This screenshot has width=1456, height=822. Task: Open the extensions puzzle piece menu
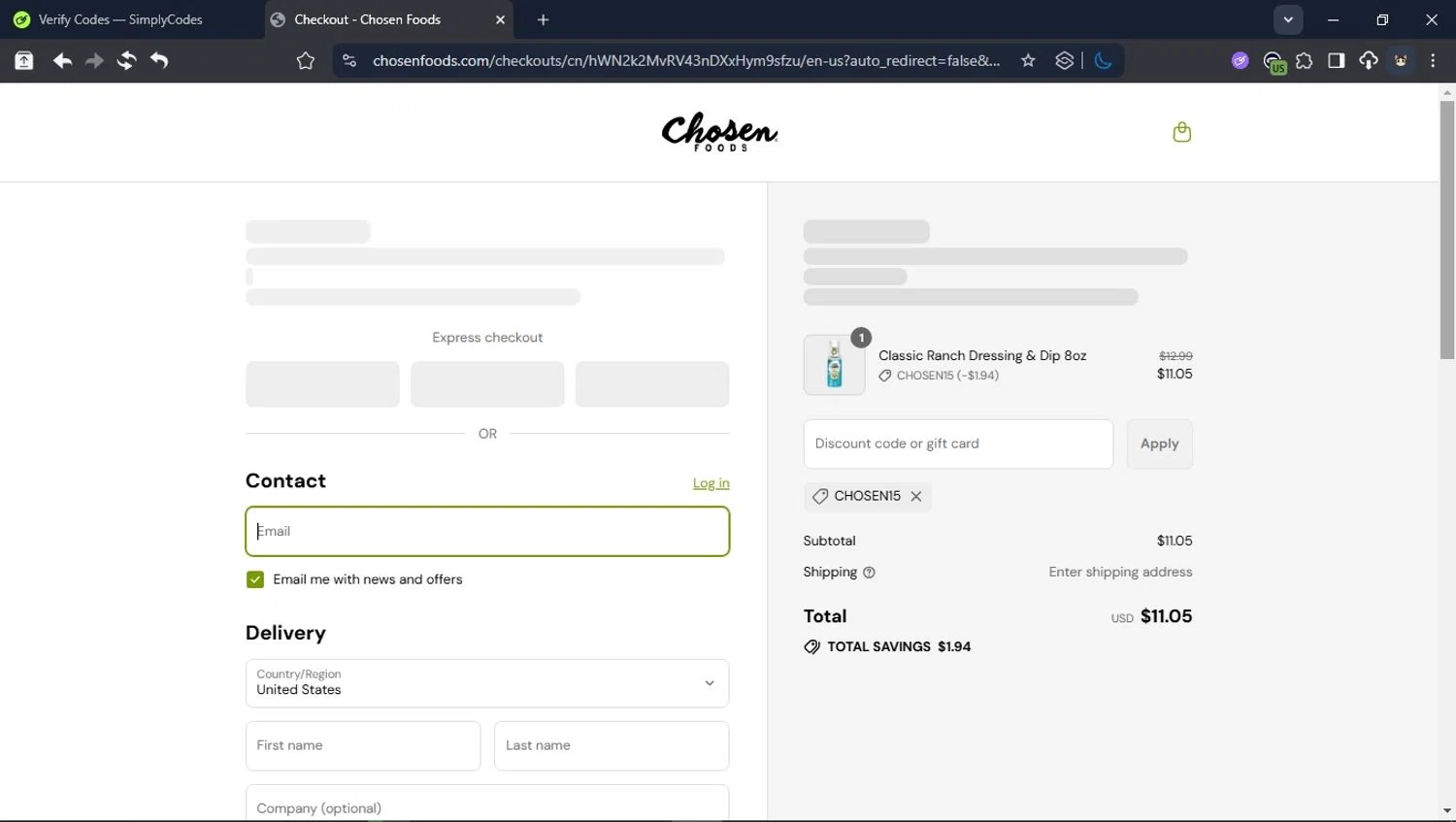[x=1305, y=60]
